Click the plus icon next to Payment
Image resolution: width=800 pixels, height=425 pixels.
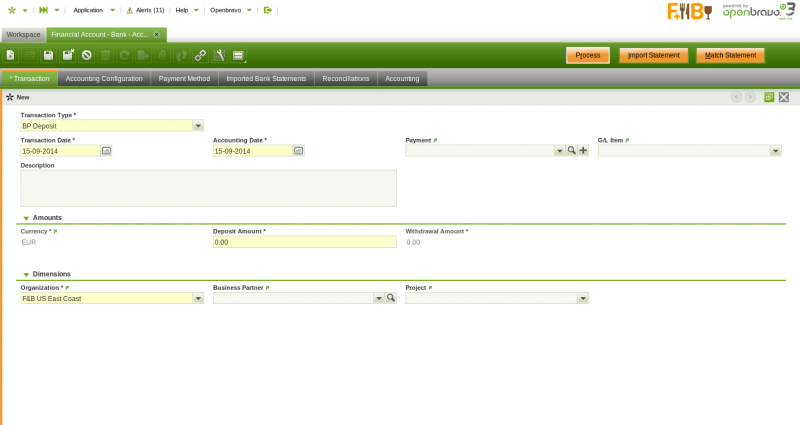point(583,151)
